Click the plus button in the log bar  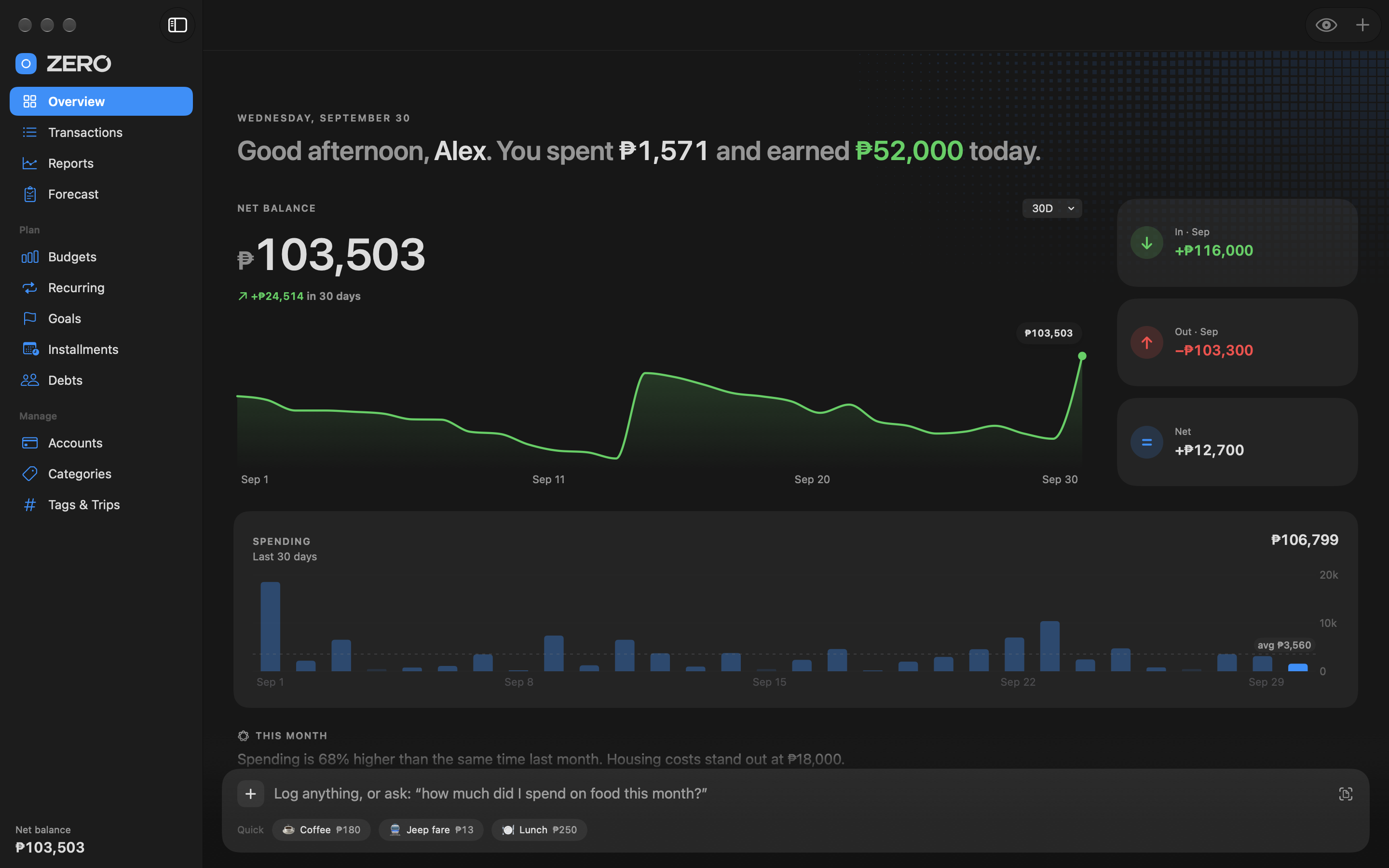pos(251,794)
